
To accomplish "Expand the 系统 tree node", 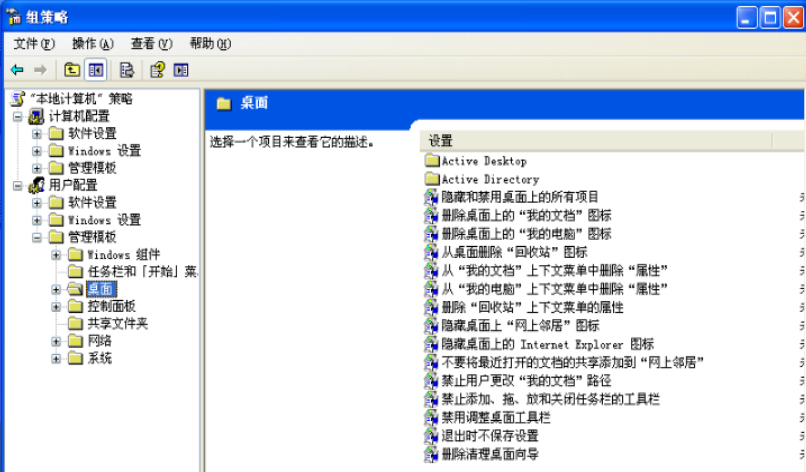I will [57, 359].
